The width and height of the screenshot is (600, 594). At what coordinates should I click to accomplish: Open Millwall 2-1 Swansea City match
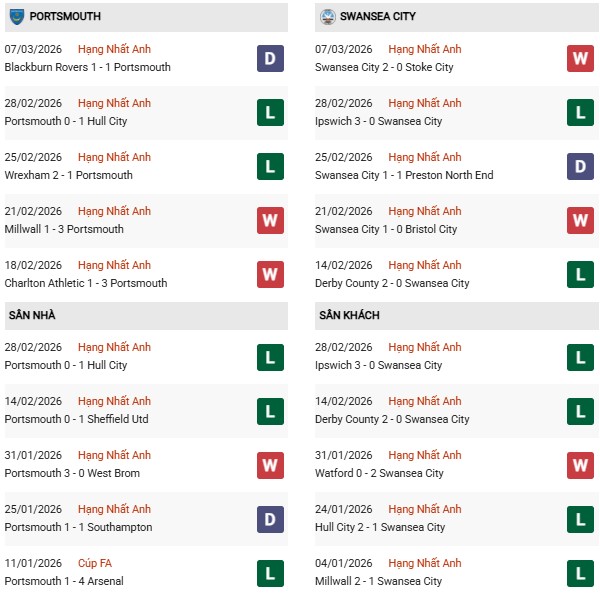(x=380, y=581)
